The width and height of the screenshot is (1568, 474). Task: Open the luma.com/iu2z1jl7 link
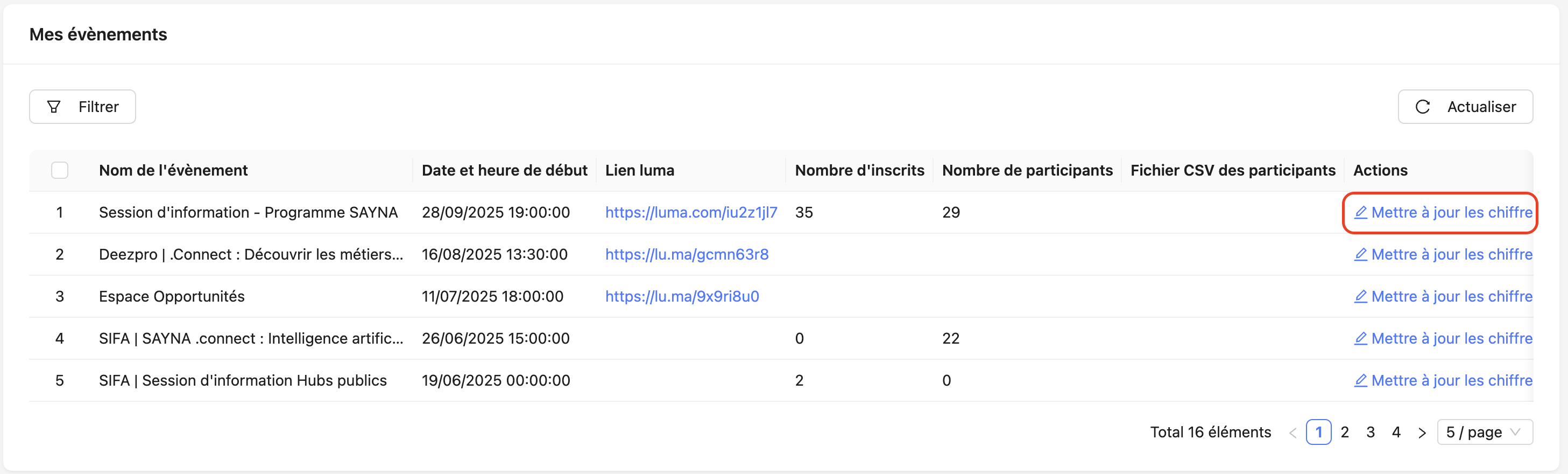(690, 212)
